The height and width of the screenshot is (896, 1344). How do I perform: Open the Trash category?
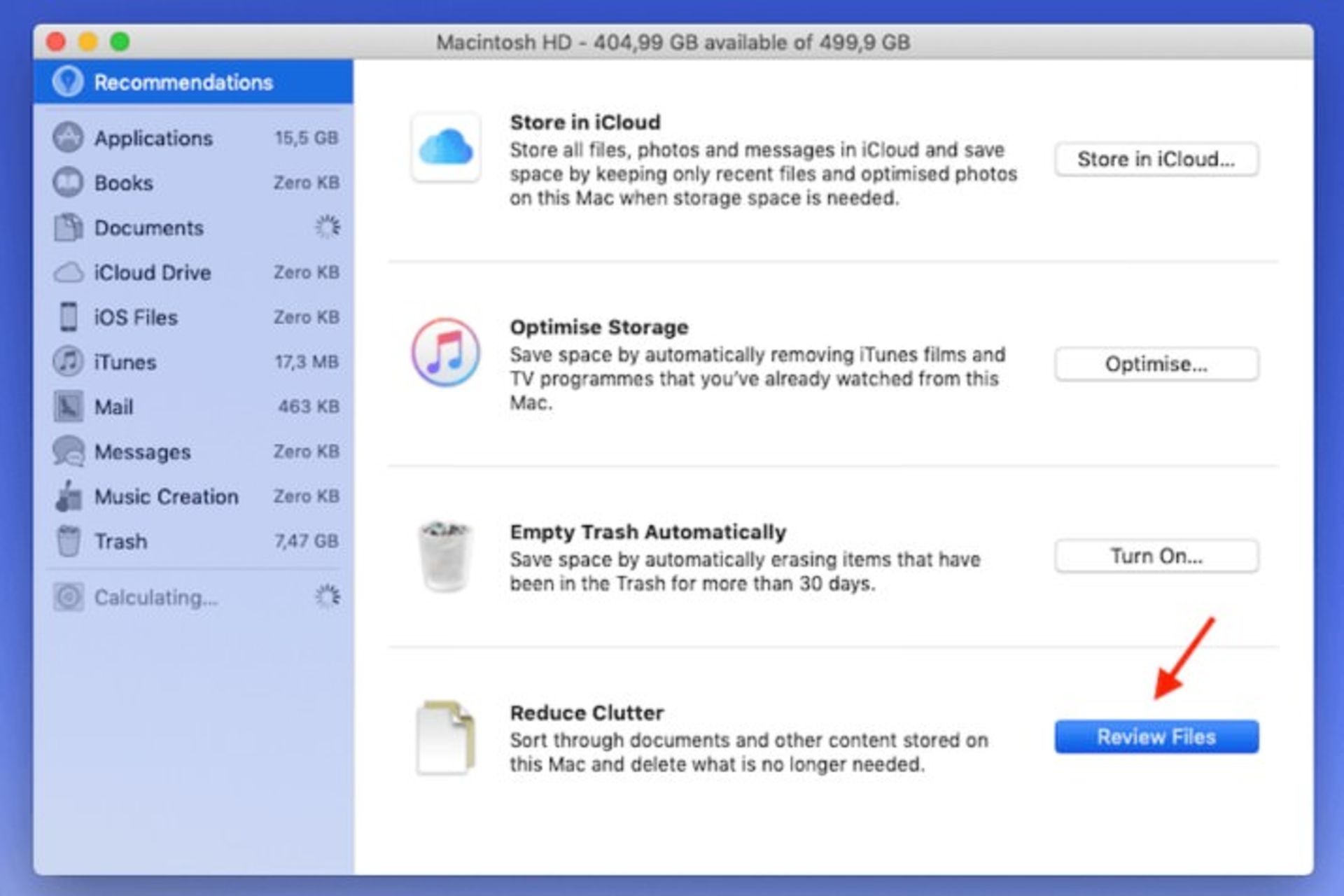point(194,541)
